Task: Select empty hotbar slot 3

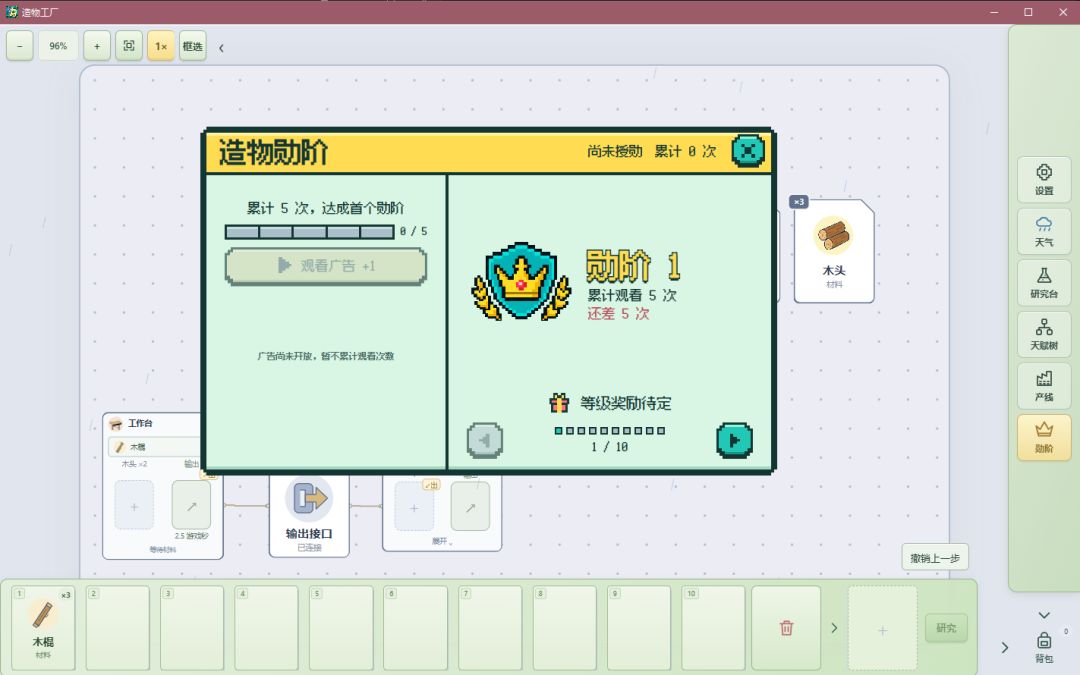Action: click(x=192, y=627)
